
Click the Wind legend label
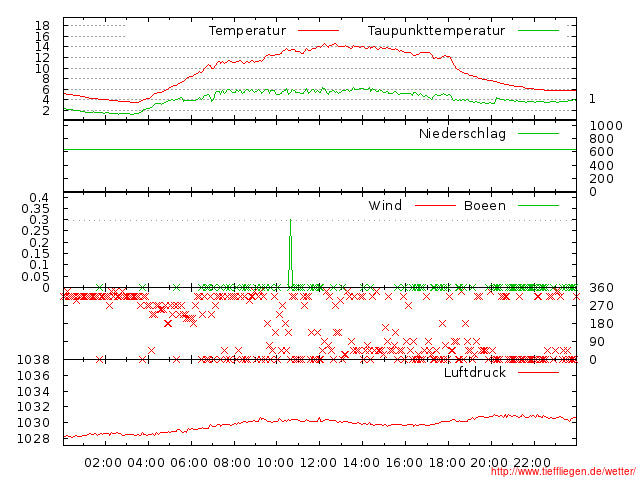pos(385,206)
